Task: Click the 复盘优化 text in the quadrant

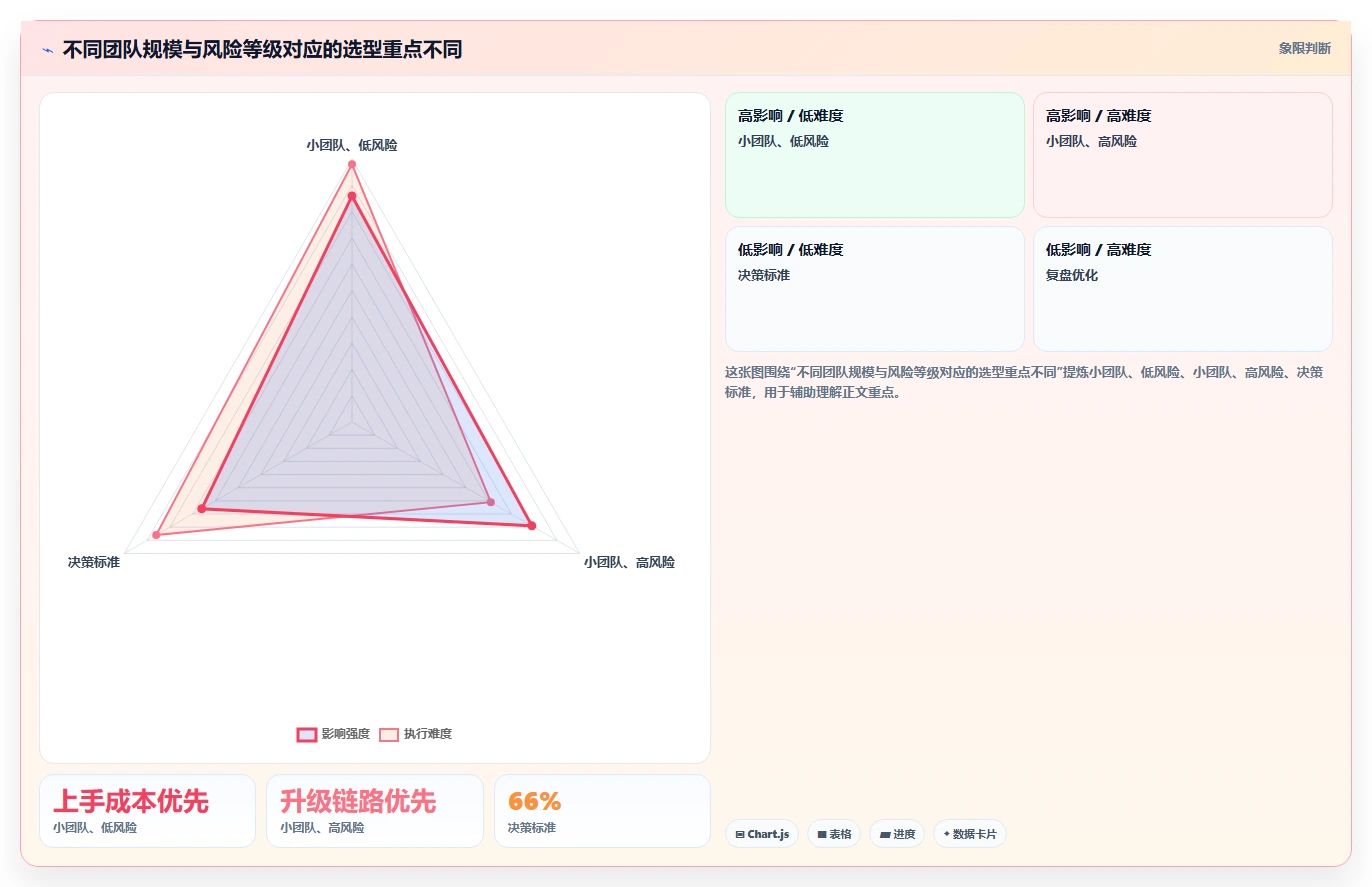Action: point(1072,275)
